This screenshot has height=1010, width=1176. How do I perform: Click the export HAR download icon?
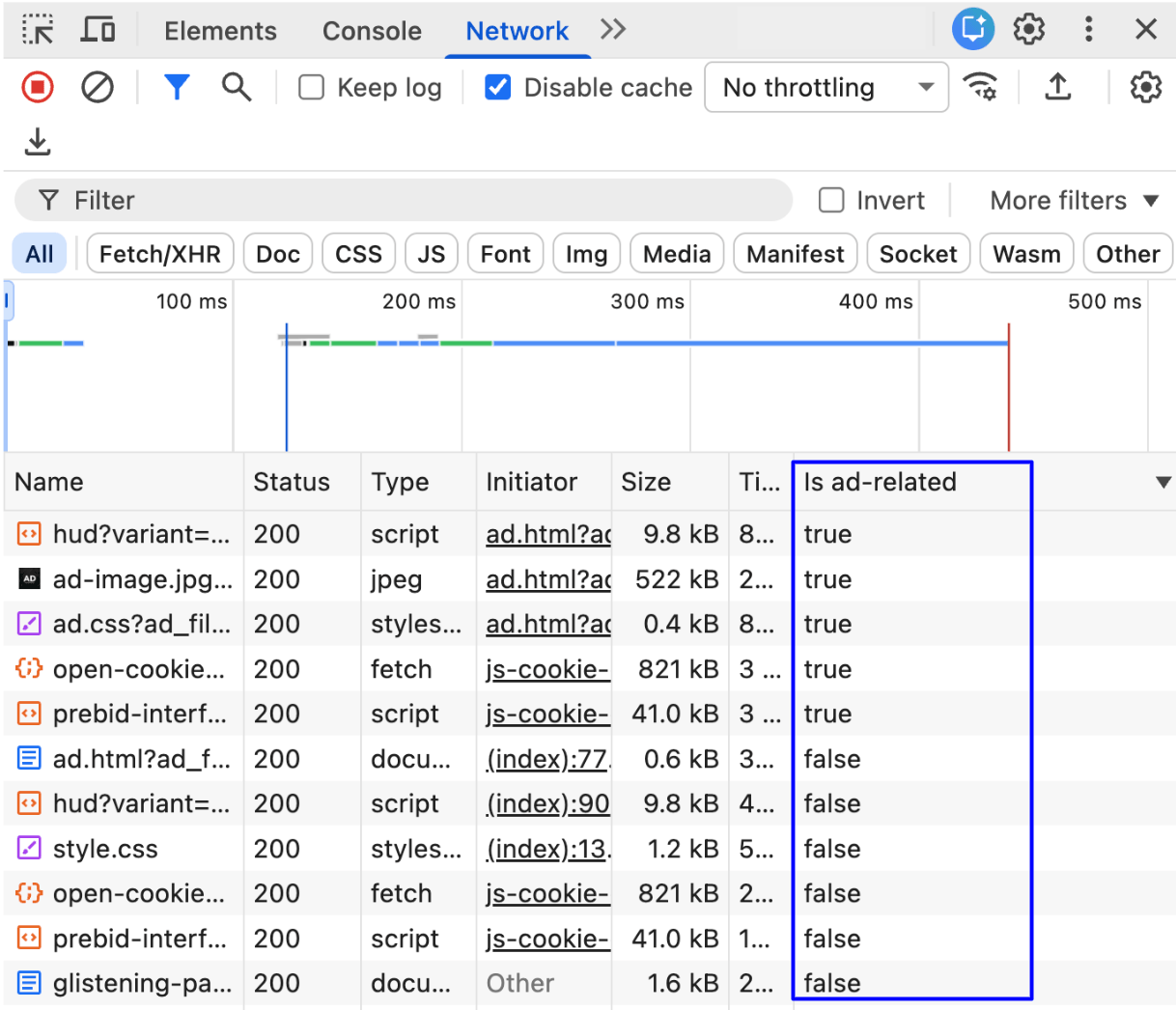click(38, 142)
